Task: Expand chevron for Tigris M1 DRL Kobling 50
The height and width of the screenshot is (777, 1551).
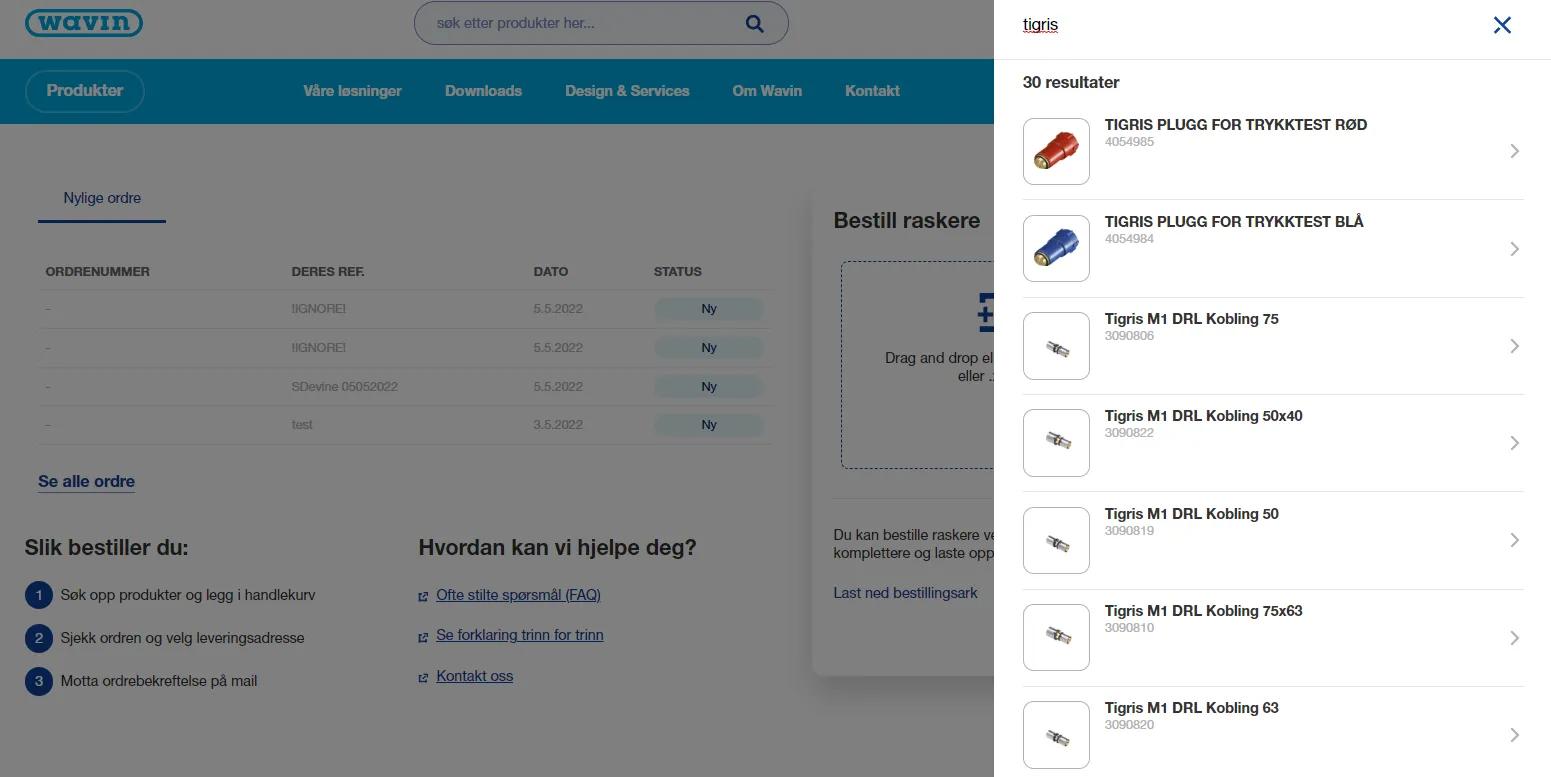Action: tap(1514, 540)
